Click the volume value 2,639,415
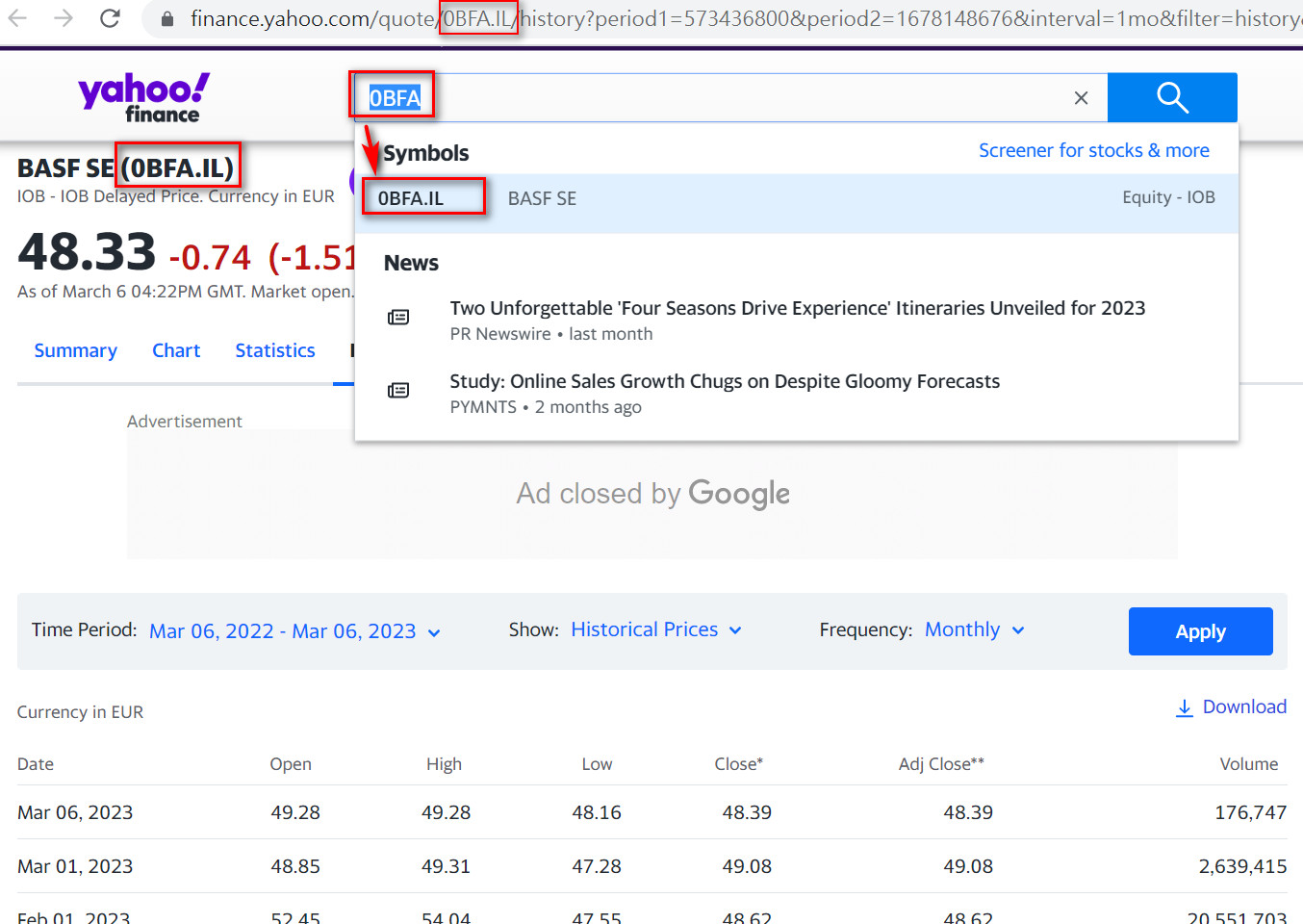 tap(1242, 866)
